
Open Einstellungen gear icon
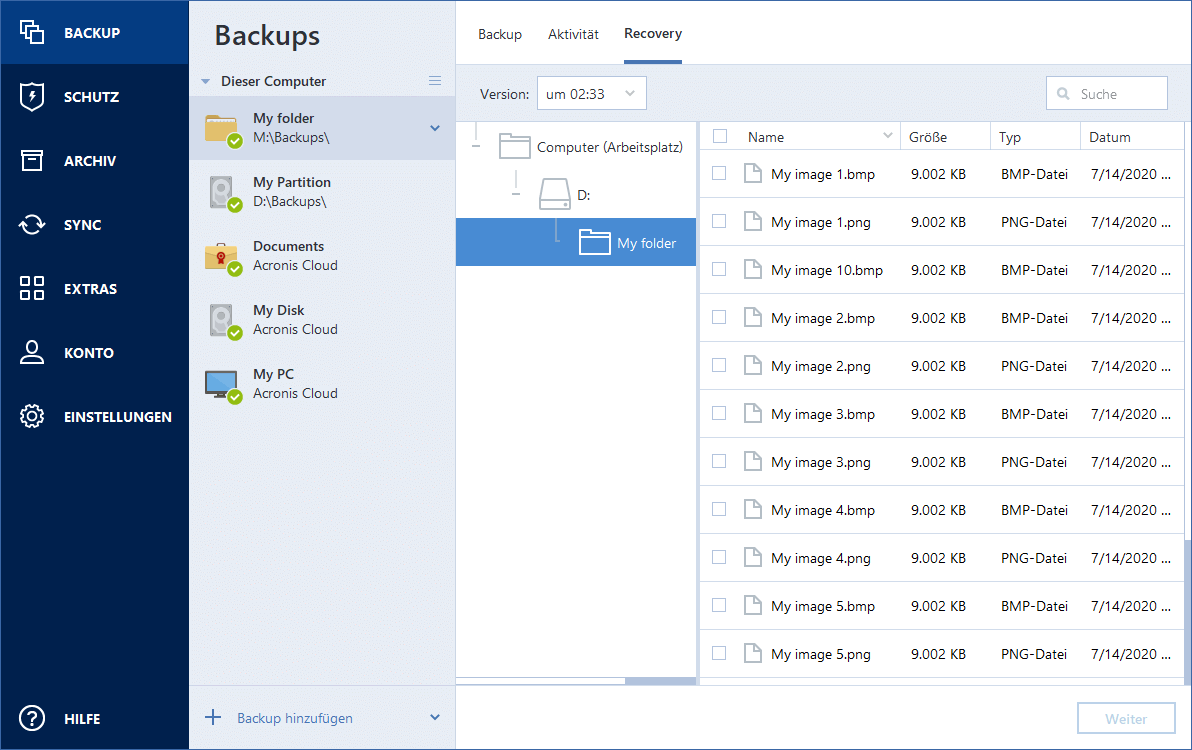pyautogui.click(x=32, y=417)
